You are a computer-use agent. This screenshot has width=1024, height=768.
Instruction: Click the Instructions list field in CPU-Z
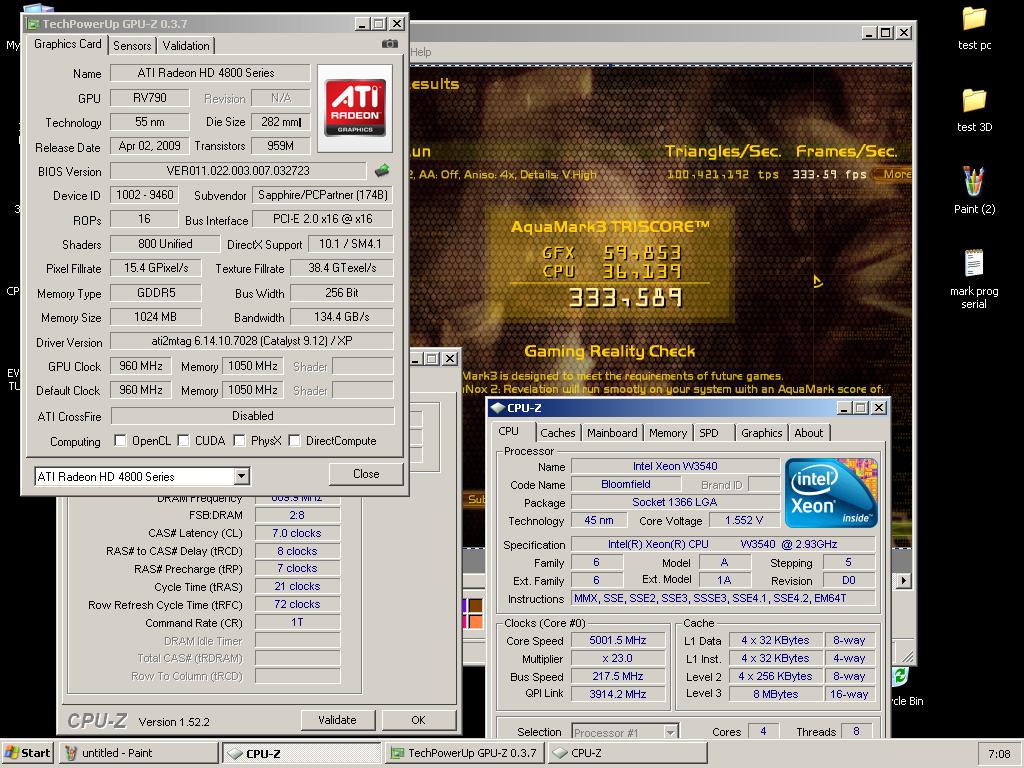pos(723,598)
